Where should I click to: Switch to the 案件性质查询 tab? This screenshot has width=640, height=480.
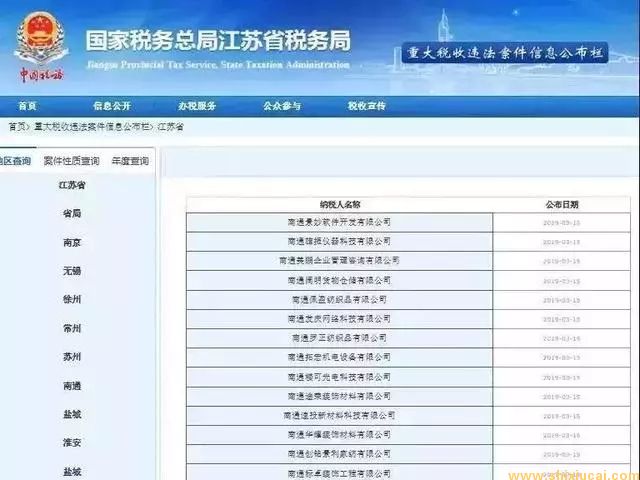pos(71,161)
